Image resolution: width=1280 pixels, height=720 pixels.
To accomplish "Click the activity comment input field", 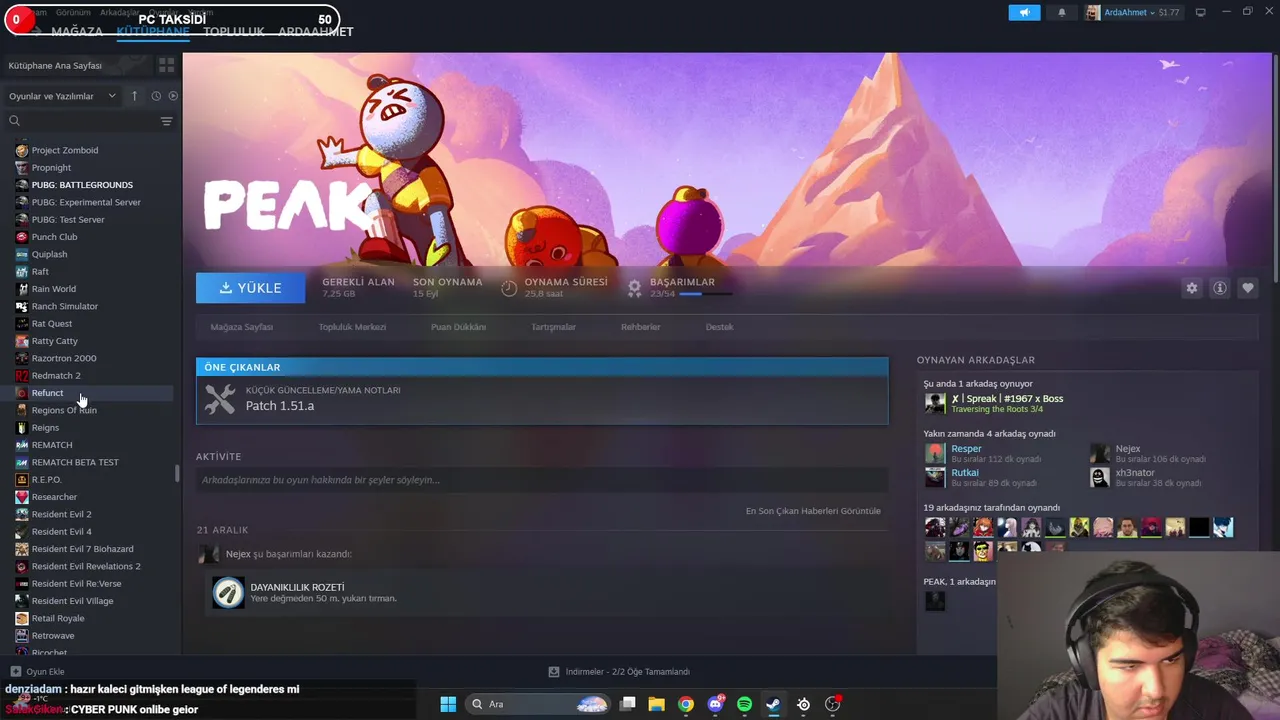I will 542,480.
